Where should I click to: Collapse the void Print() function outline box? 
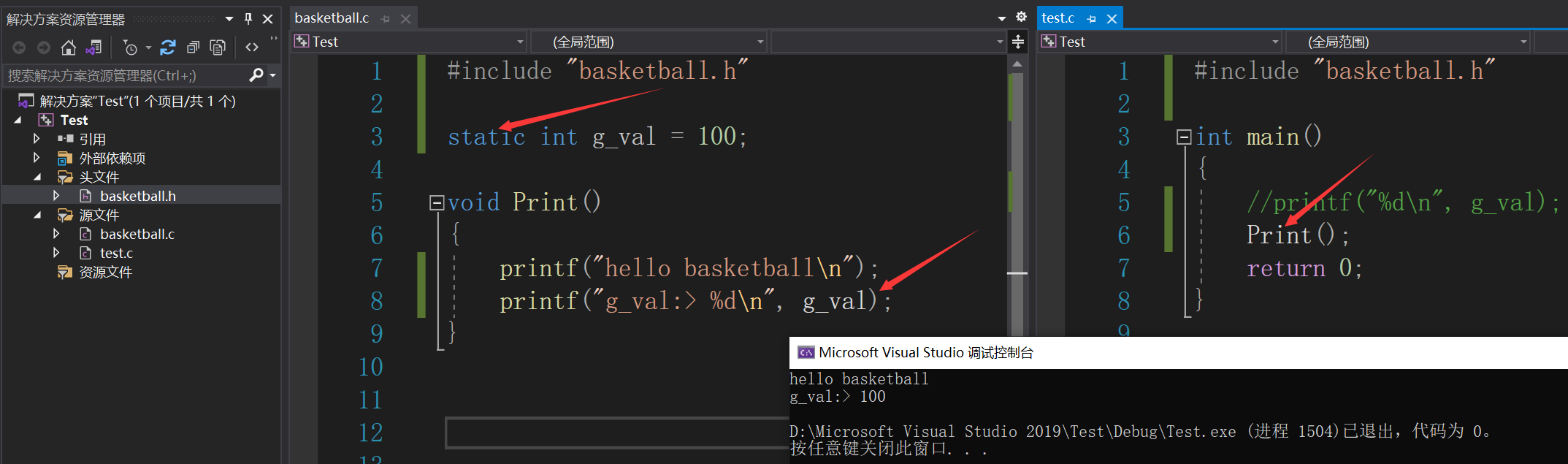(437, 202)
